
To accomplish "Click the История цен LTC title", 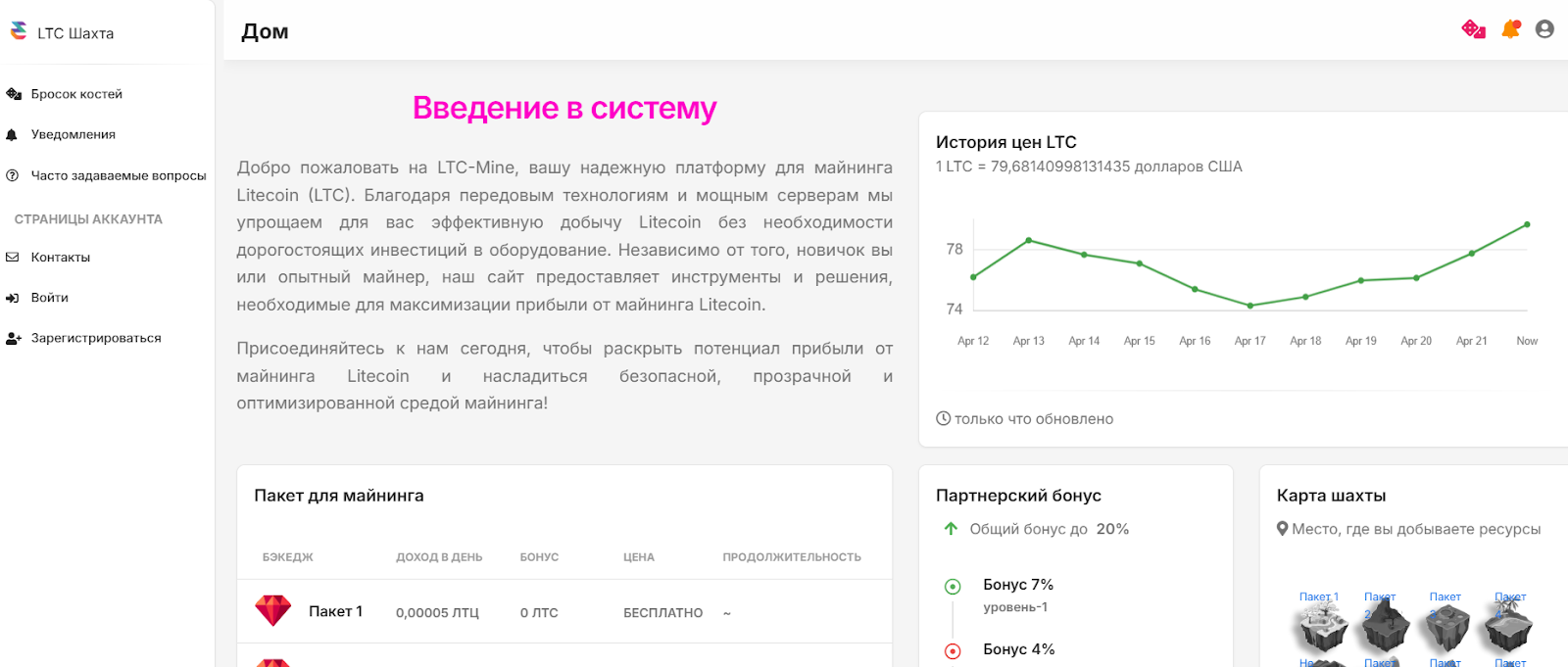I will pyautogui.click(x=1006, y=142).
